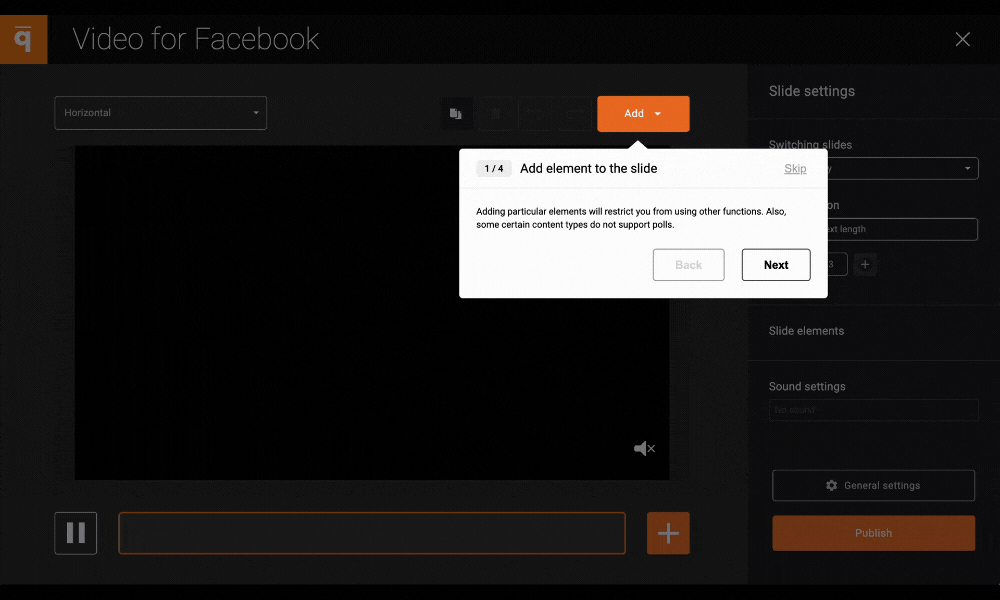
Task: Dismiss the tutorial via the Skip link
Action: (x=795, y=169)
